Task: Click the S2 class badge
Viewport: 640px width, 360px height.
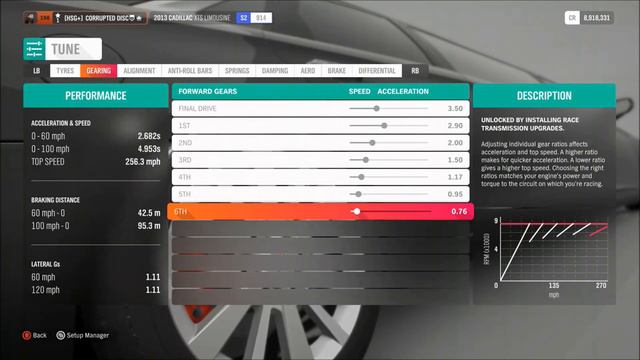Action: 244,18
